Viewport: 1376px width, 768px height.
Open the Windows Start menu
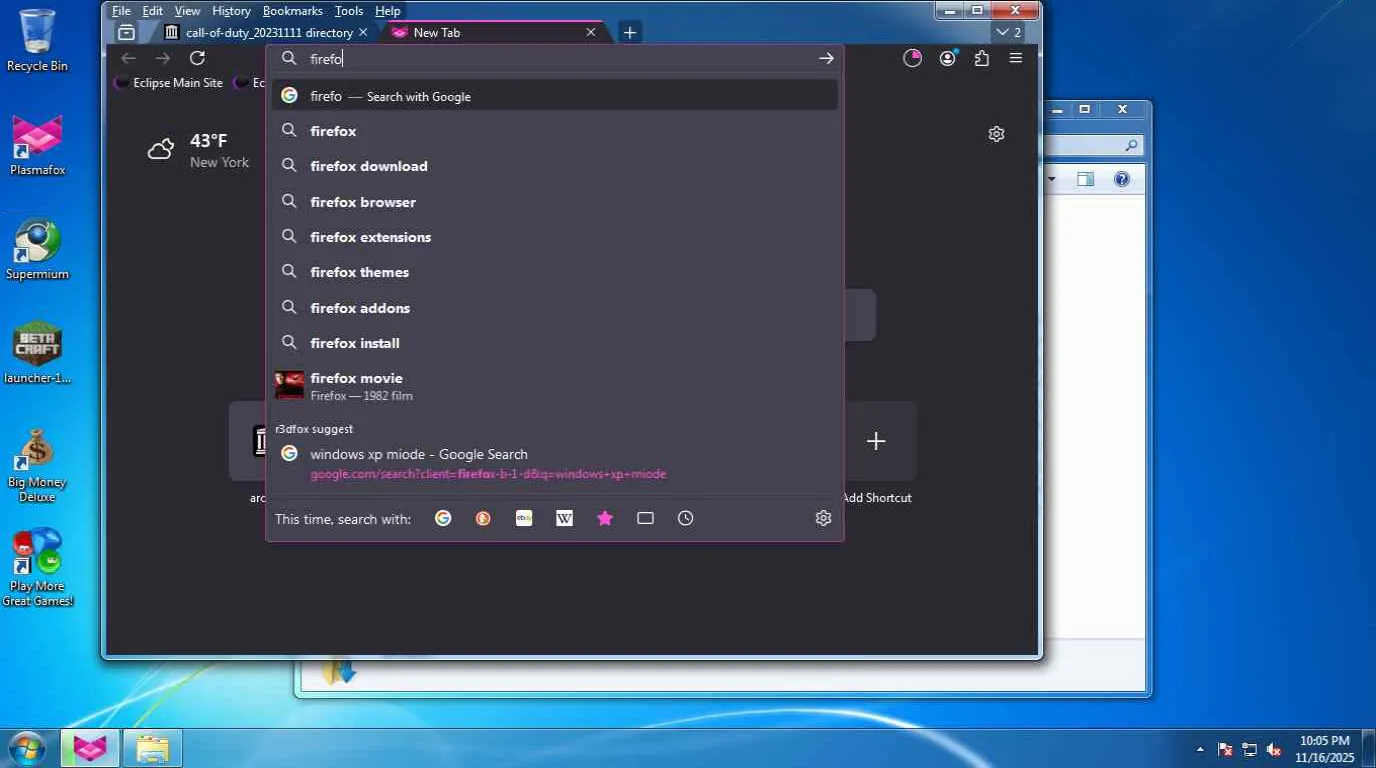[x=27, y=748]
